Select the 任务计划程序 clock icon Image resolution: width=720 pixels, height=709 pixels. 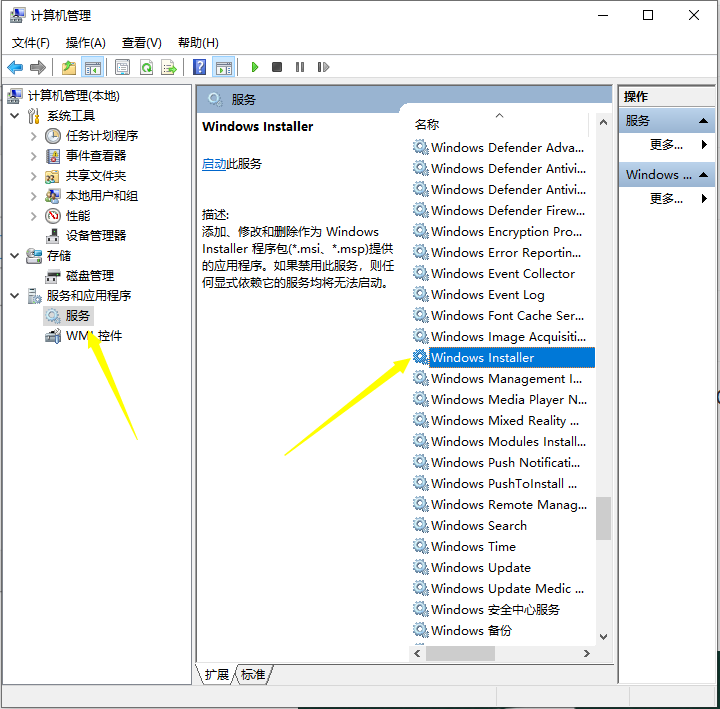click(53, 136)
